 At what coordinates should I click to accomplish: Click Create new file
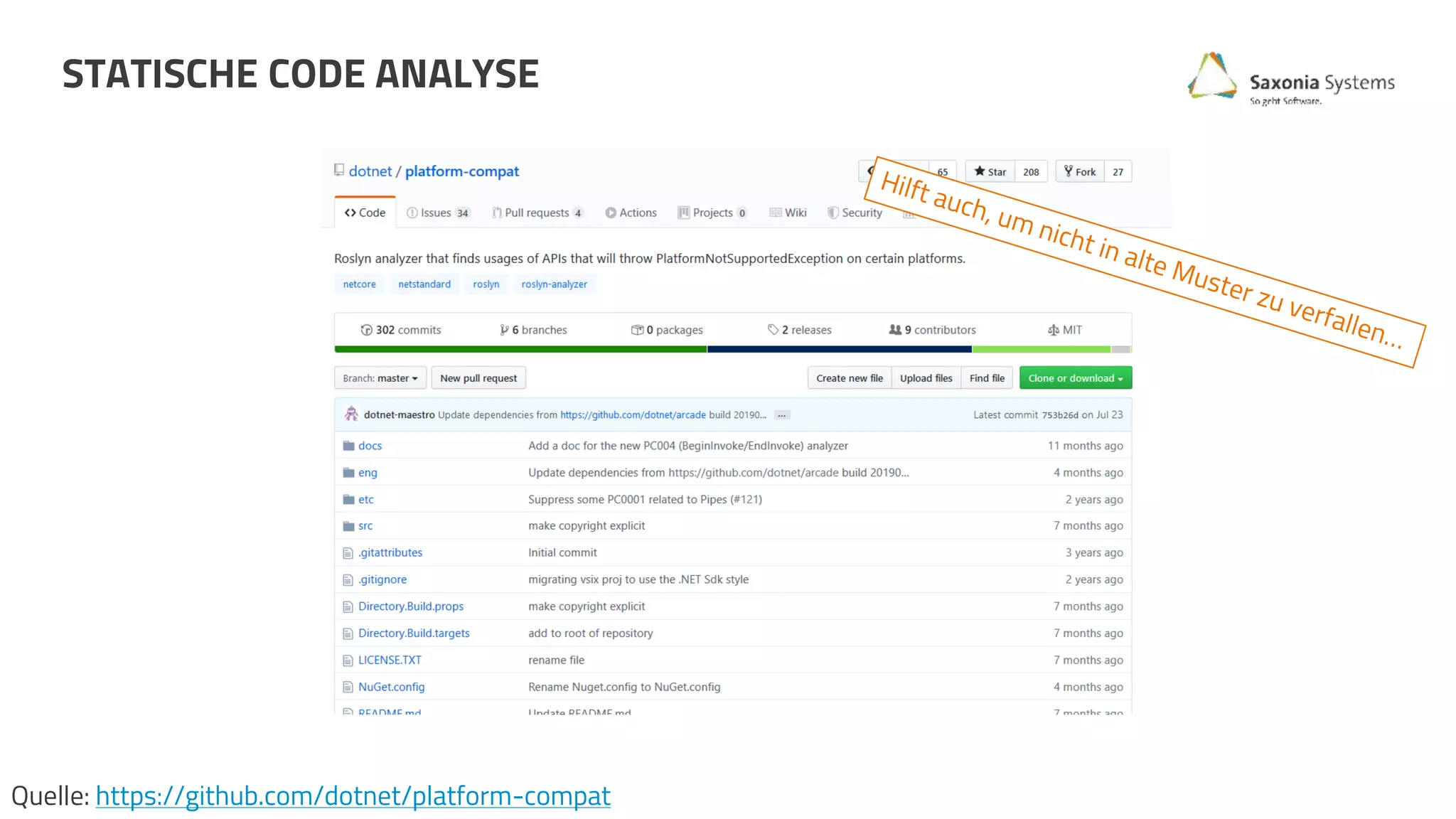click(x=850, y=378)
